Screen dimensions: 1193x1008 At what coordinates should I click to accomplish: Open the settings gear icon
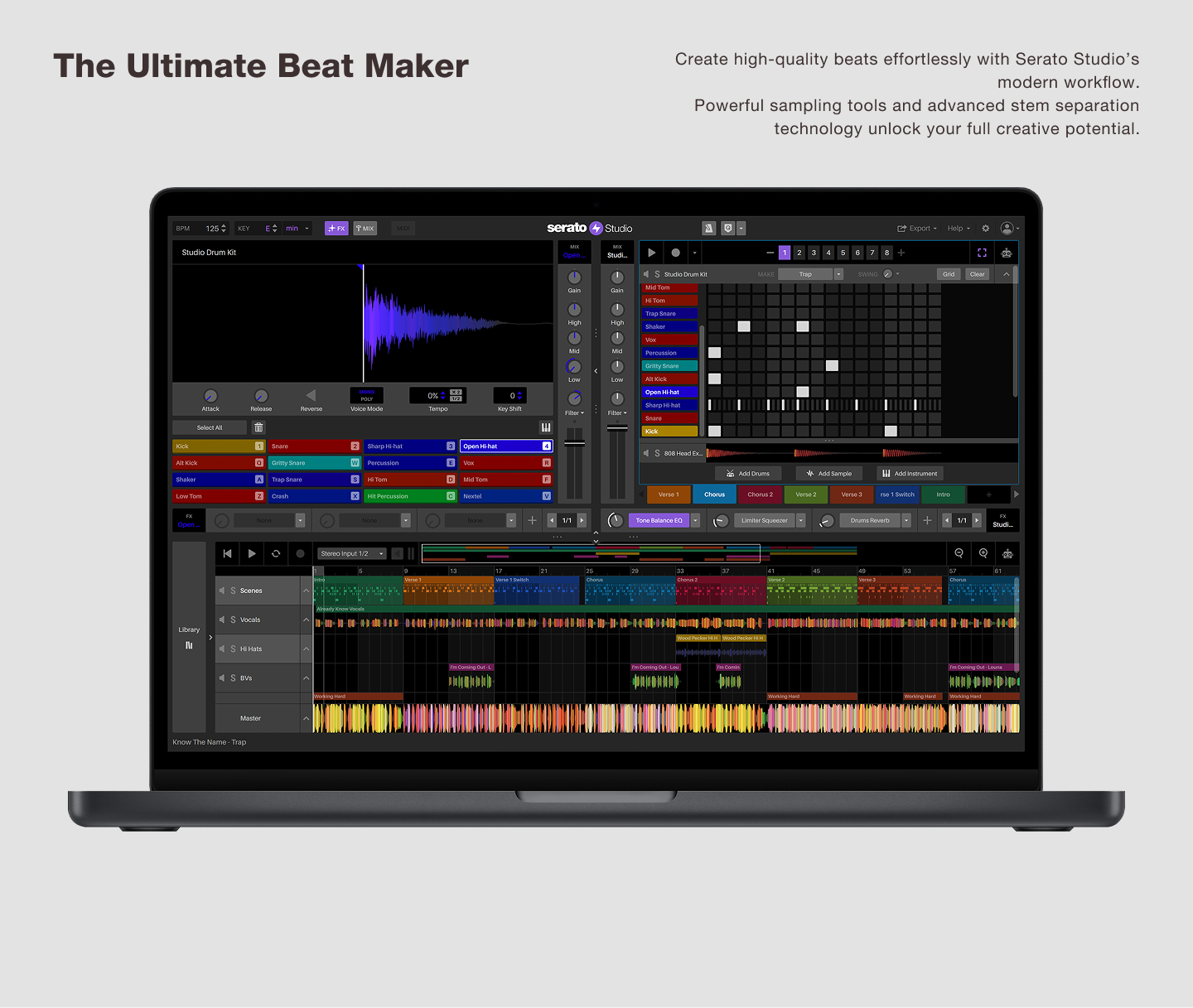pyautogui.click(x=985, y=229)
